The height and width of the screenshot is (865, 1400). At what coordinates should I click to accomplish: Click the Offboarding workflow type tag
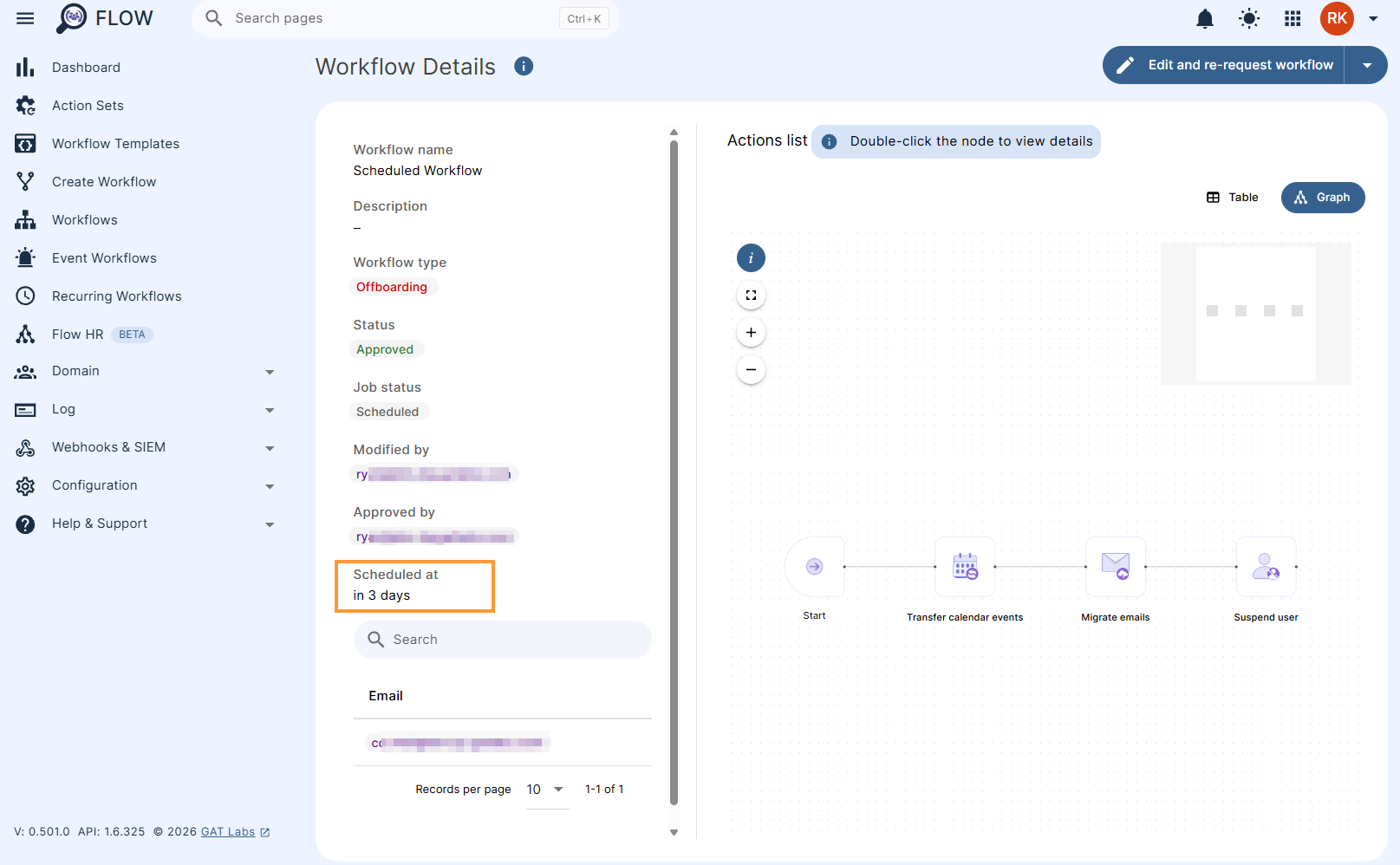tap(392, 287)
